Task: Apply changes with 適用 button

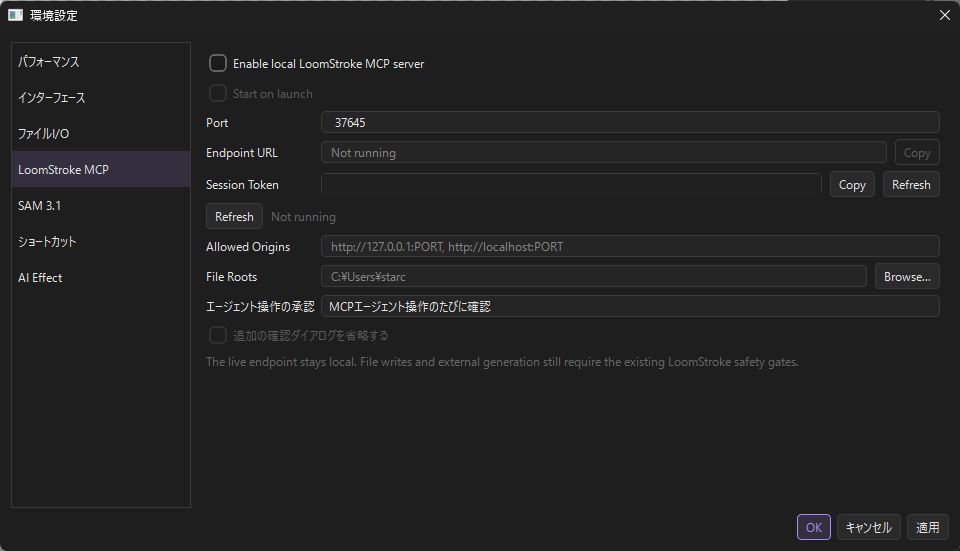Action: click(x=928, y=527)
